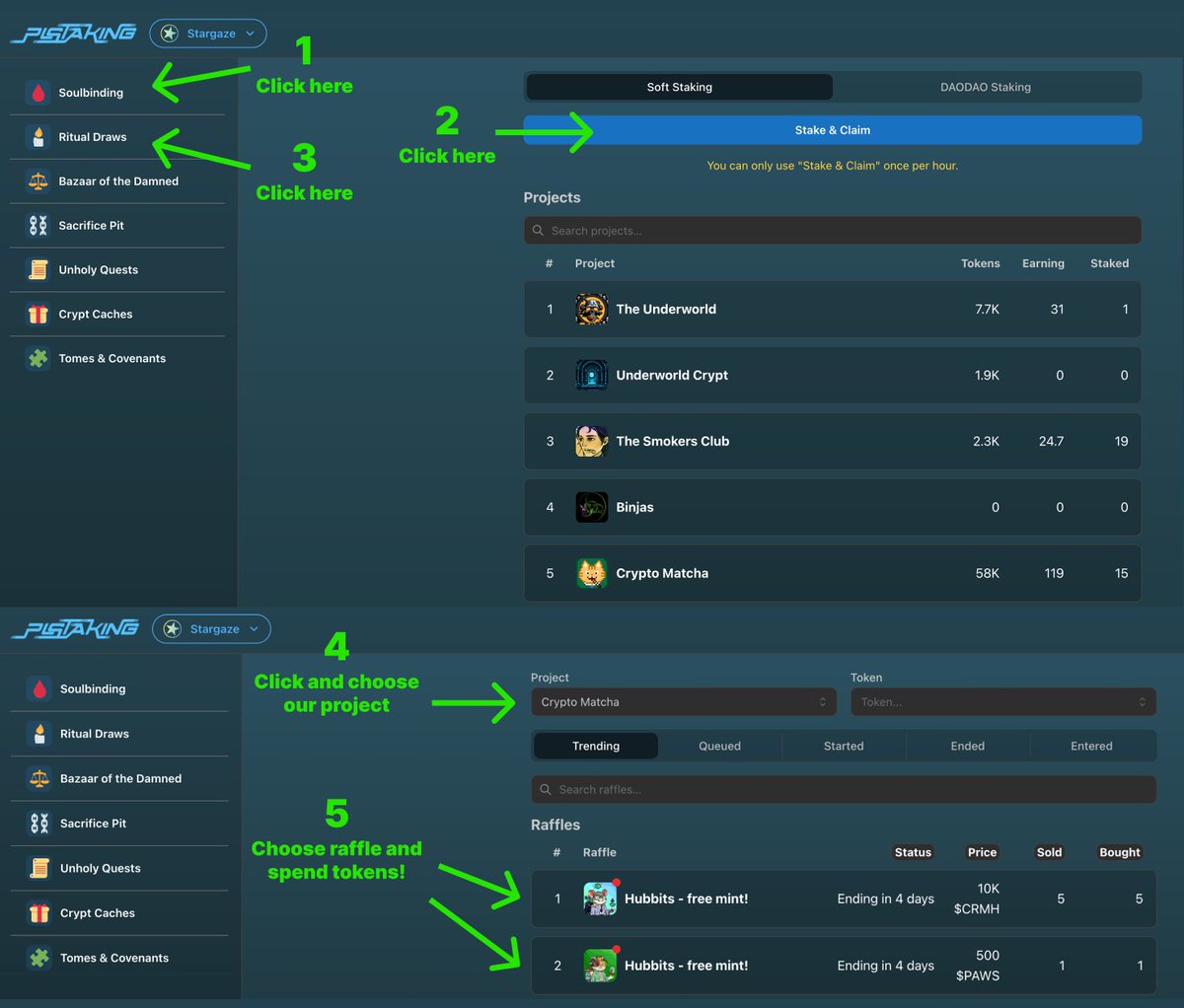Open Ritual Draws candle icon on the Soft Staking screen

tap(37, 137)
